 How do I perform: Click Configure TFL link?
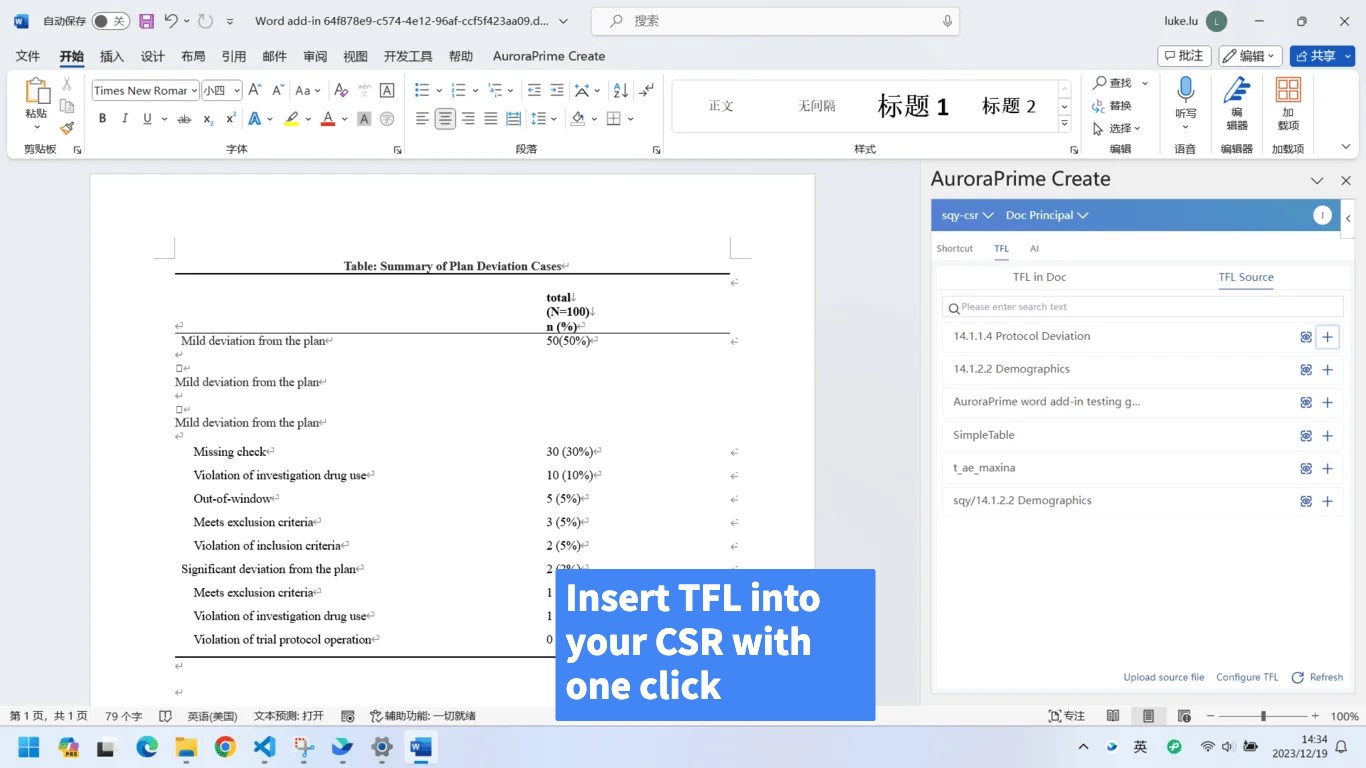pyautogui.click(x=1247, y=678)
